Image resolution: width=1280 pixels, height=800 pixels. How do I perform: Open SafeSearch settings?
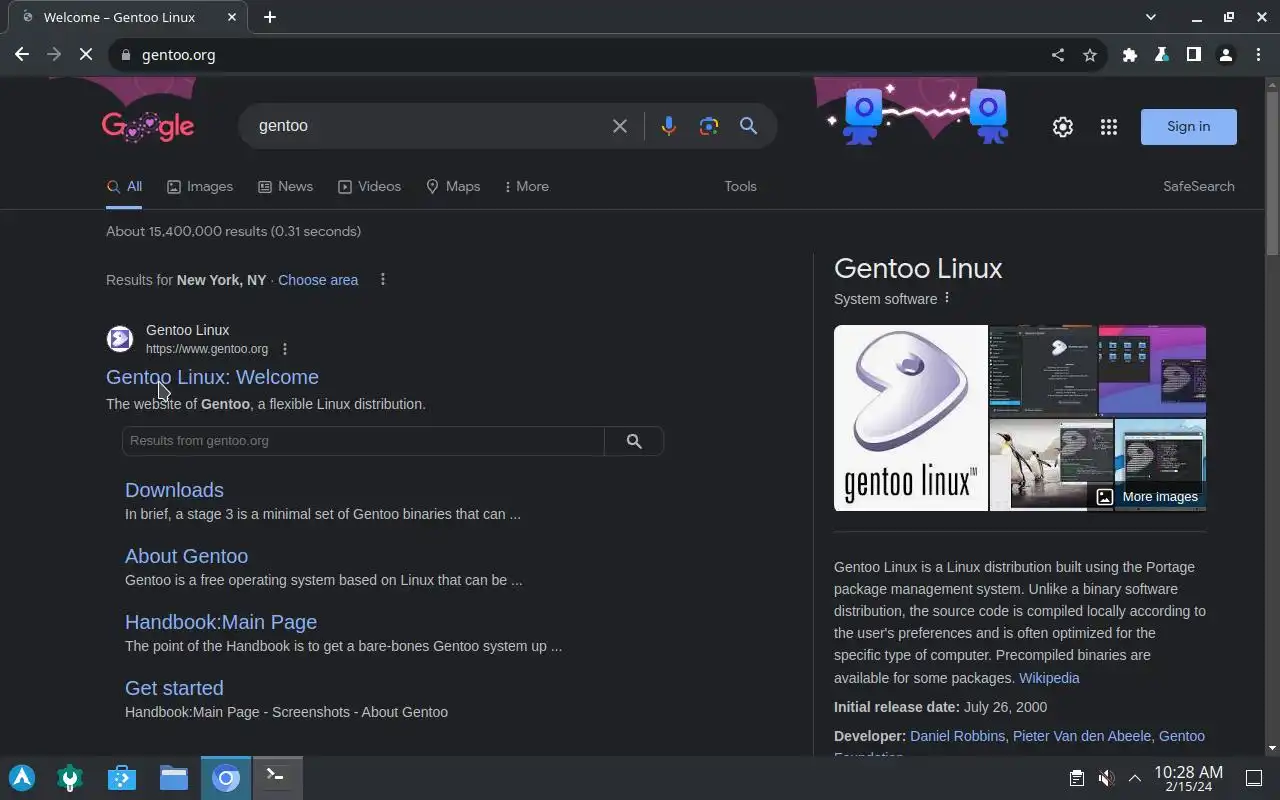pos(1198,187)
